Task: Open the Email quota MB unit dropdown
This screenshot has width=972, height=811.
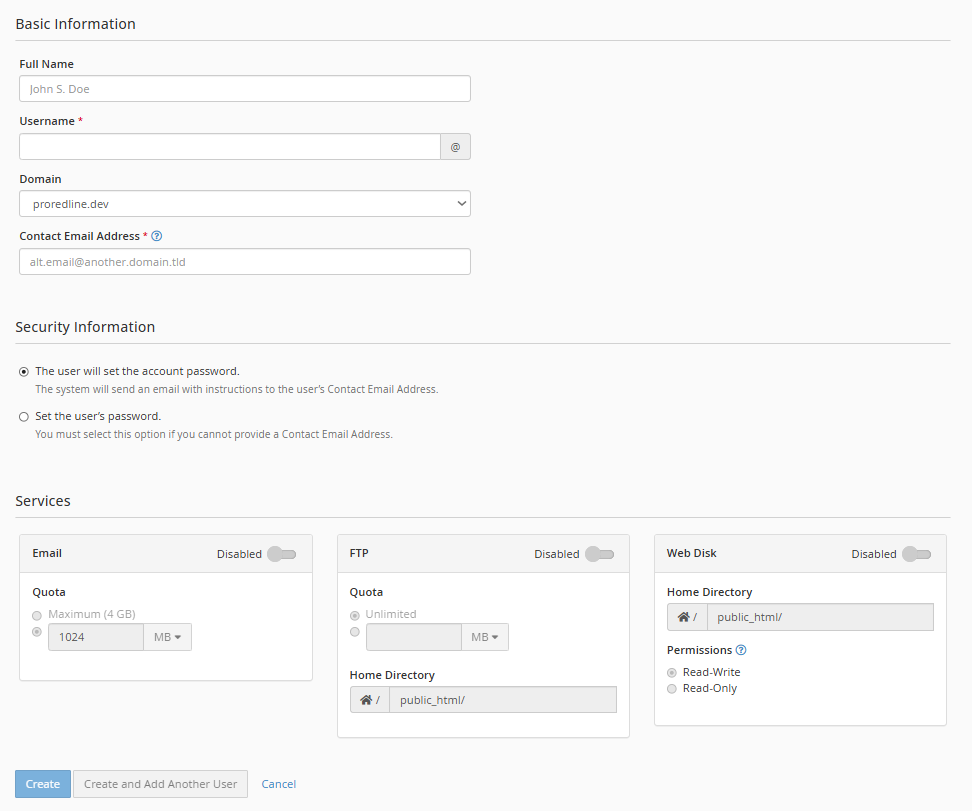Action: pyautogui.click(x=167, y=637)
